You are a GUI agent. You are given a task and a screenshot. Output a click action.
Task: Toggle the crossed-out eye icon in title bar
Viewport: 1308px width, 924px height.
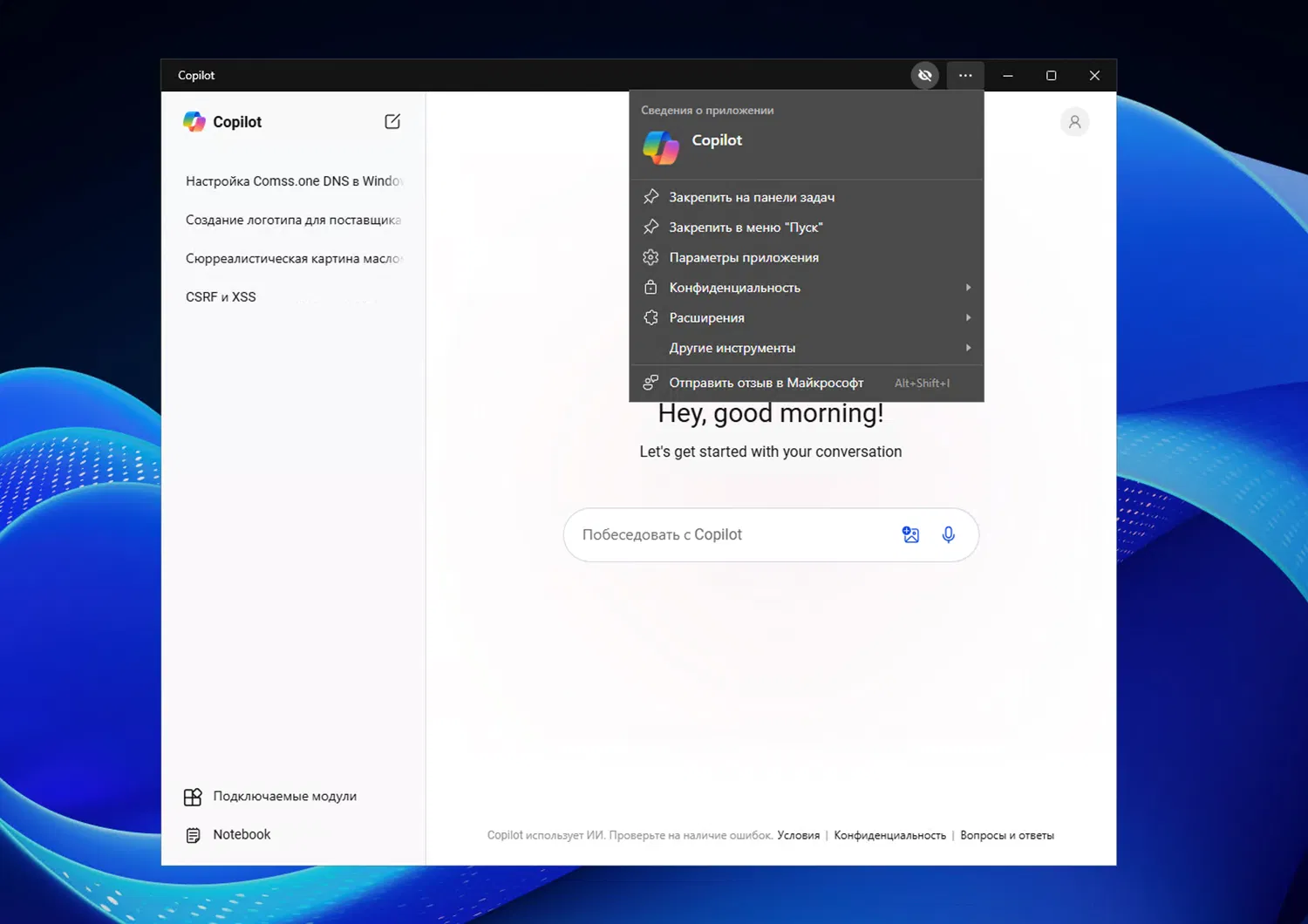pos(925,76)
